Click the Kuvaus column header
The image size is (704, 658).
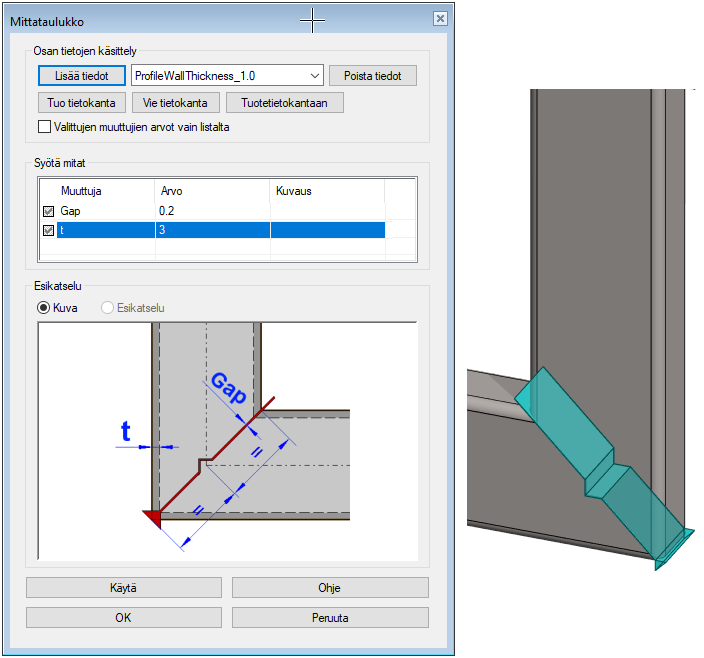pos(325,190)
